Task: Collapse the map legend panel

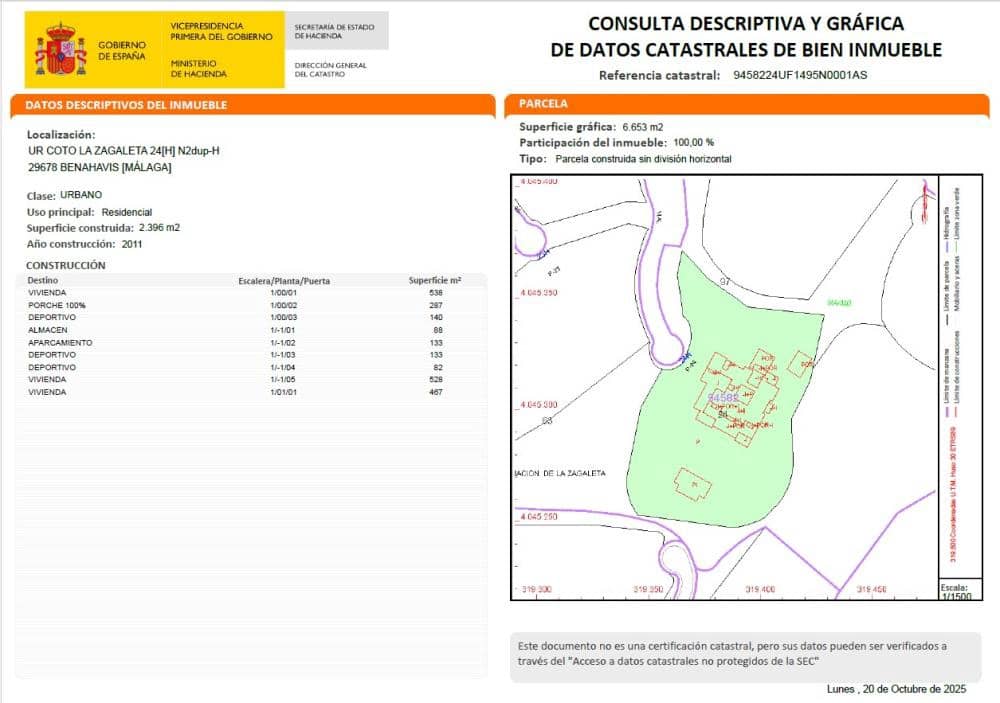Action: tap(952, 380)
